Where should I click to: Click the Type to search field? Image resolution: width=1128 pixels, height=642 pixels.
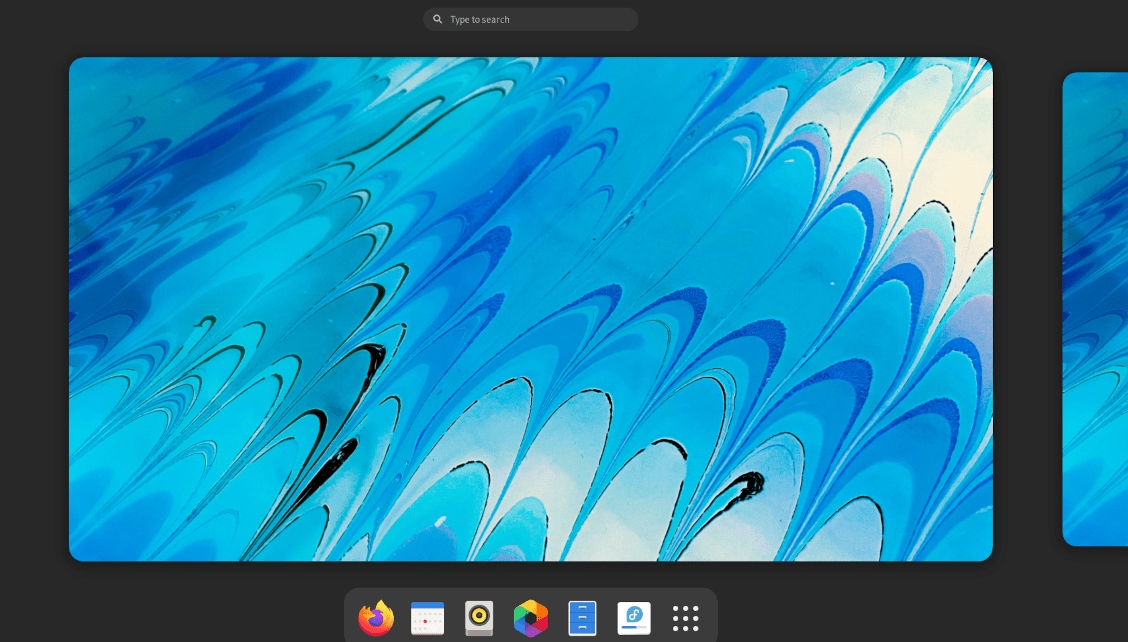pyautogui.click(x=531, y=19)
